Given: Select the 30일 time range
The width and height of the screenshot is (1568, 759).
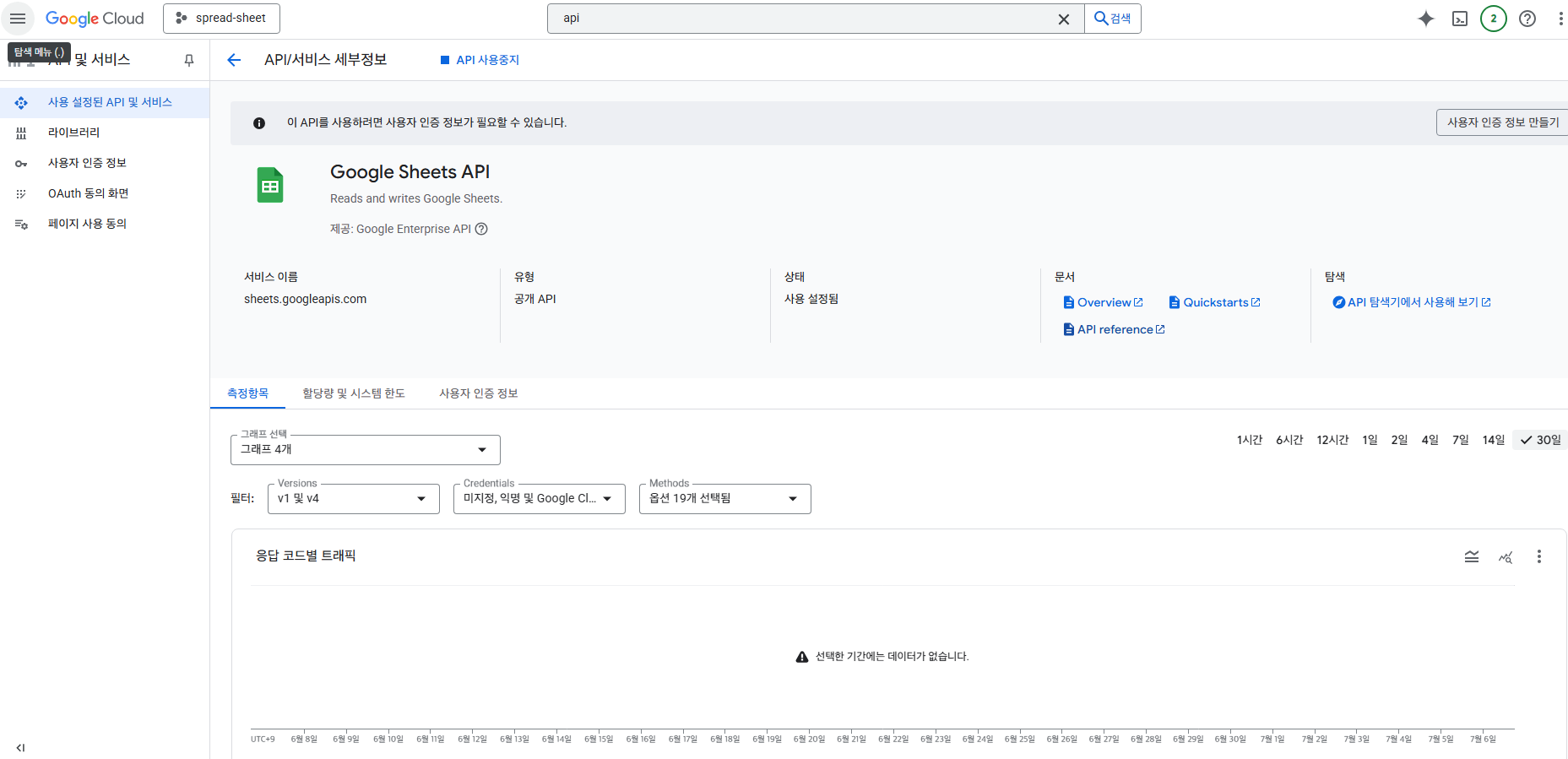Looking at the screenshot, I should (x=1540, y=440).
